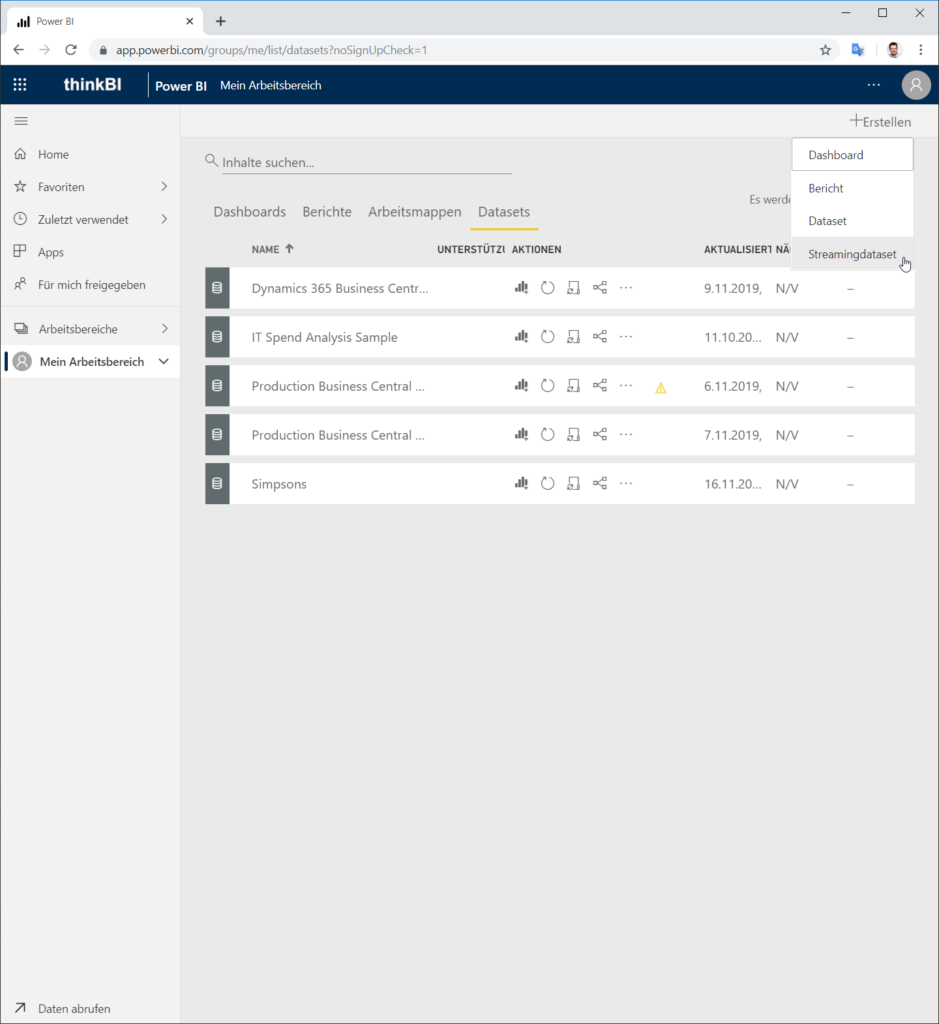Click the Simpsons dataset database icon
Image resolution: width=939 pixels, height=1024 pixels.
(217, 484)
